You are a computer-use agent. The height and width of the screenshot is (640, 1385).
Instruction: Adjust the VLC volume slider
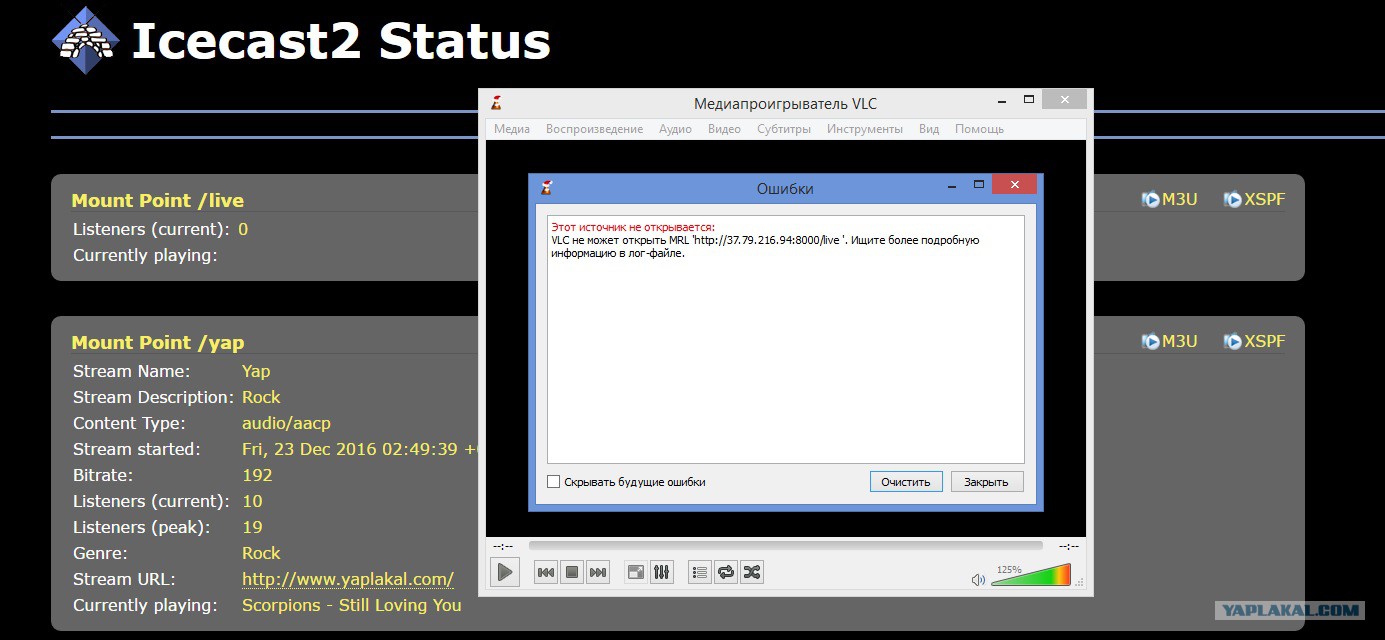coord(1031,575)
